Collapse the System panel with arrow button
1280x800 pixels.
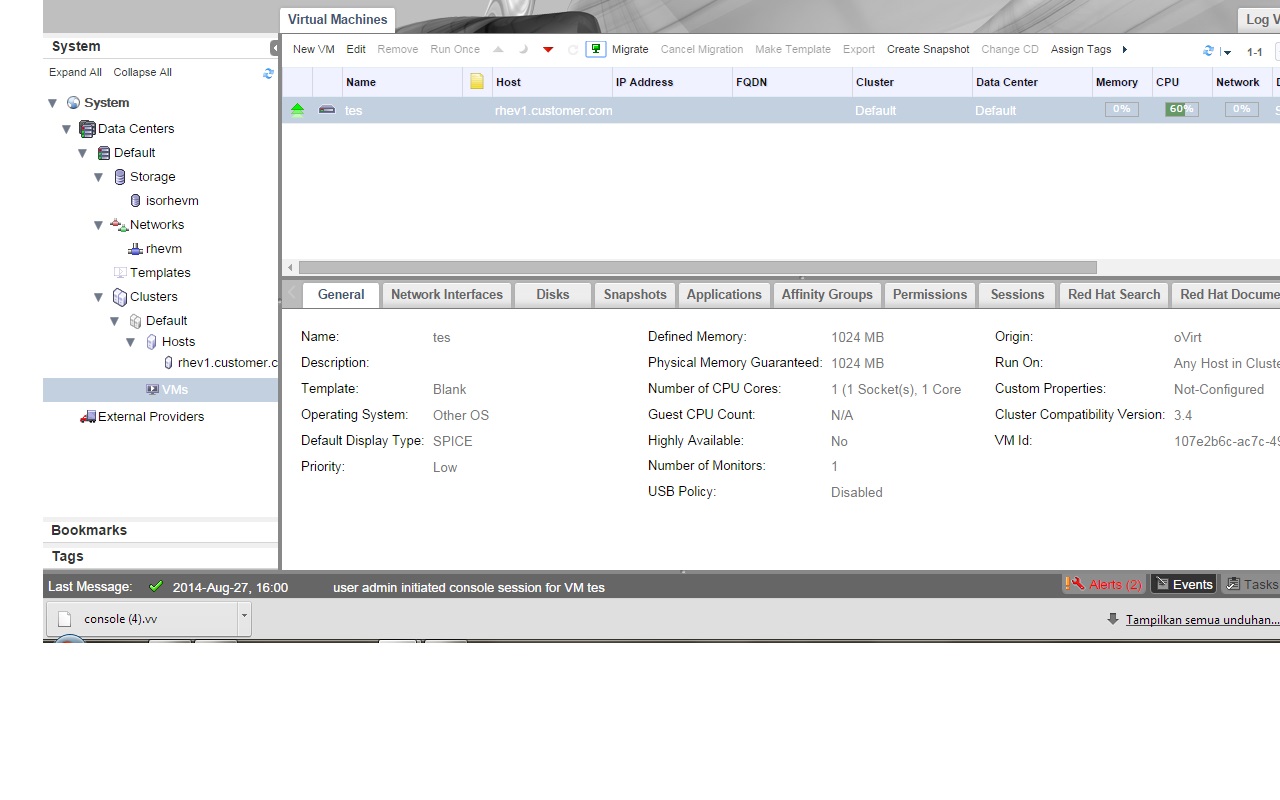pos(275,47)
